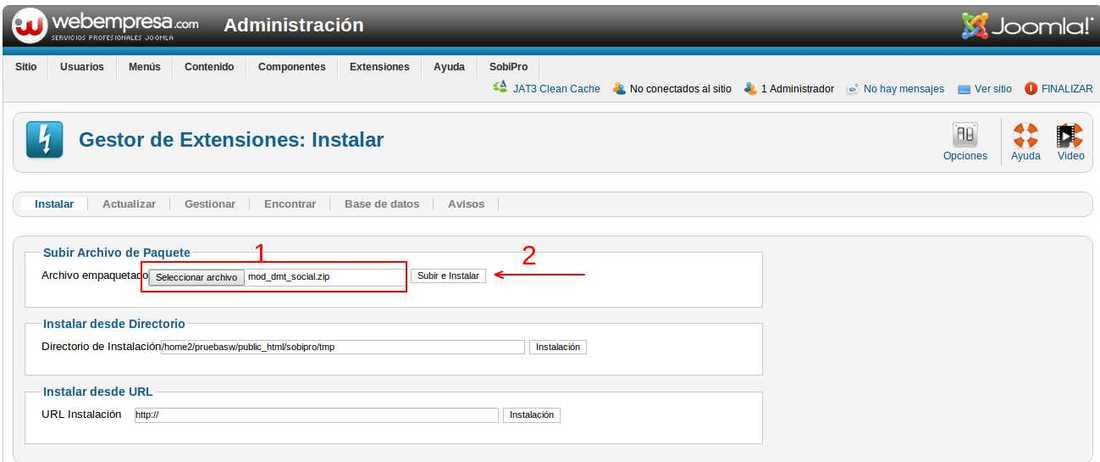Click the users icon beside 'No conectados al sitio'
Screen dimensions: 1100x462
point(619,89)
